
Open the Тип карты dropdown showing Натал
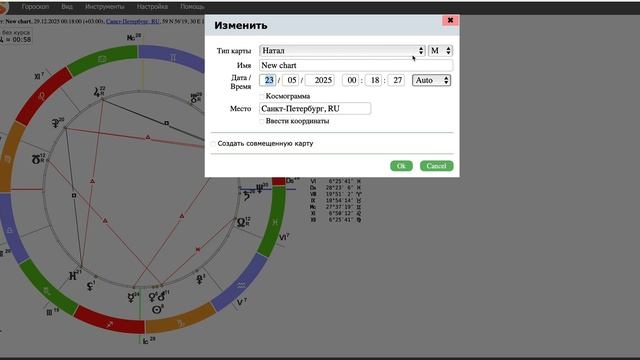point(342,51)
